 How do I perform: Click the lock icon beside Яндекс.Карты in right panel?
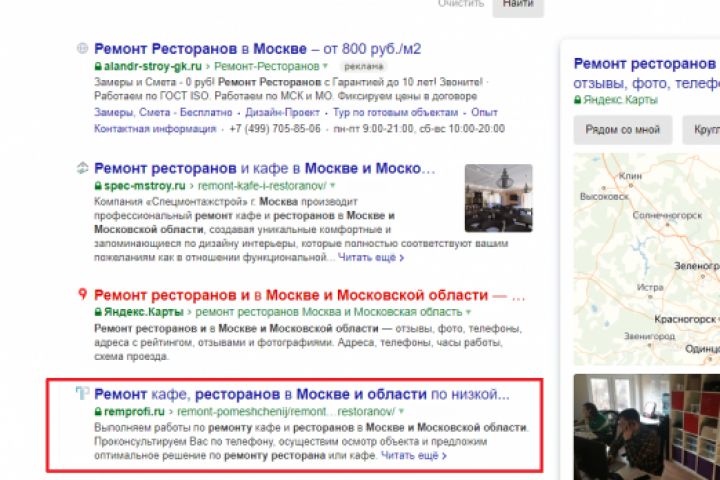[578, 100]
